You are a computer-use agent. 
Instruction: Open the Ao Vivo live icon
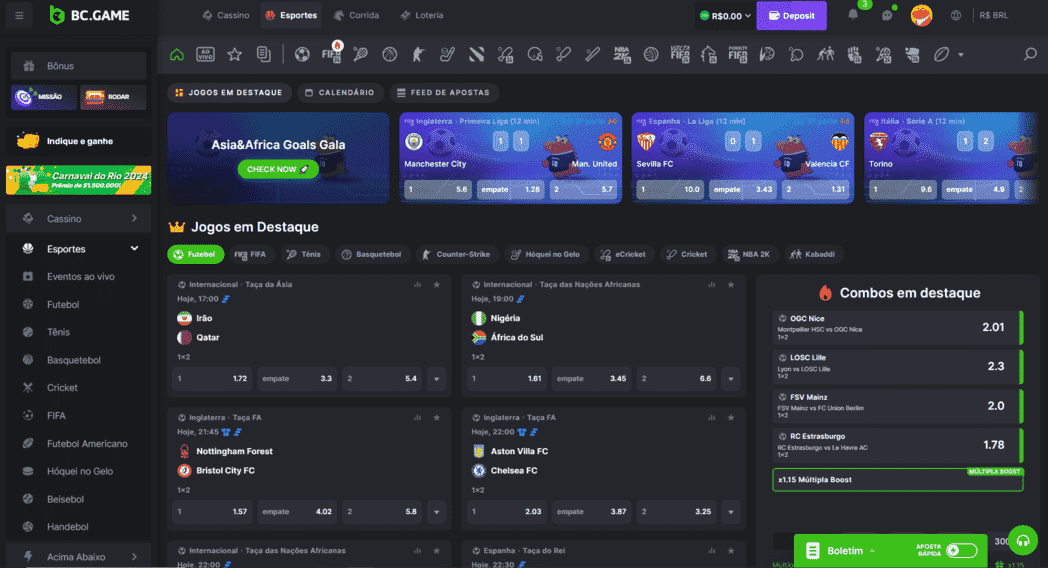(x=205, y=55)
